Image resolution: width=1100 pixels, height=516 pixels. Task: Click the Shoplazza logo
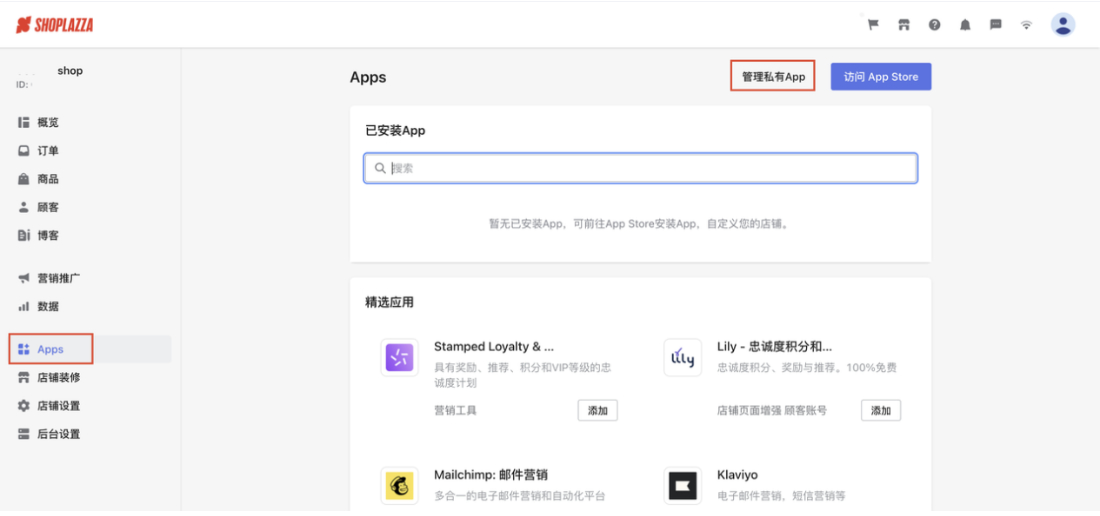tap(55, 25)
